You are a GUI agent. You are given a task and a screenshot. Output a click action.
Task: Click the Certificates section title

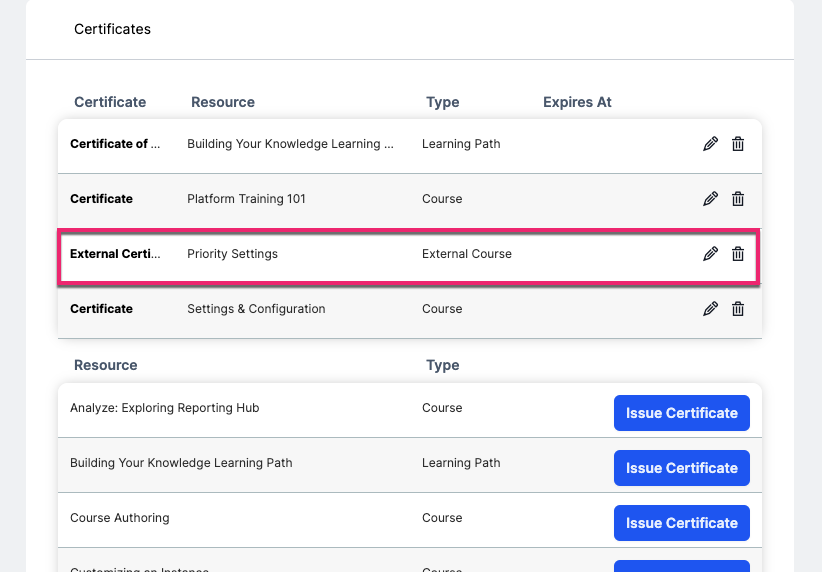tap(112, 29)
